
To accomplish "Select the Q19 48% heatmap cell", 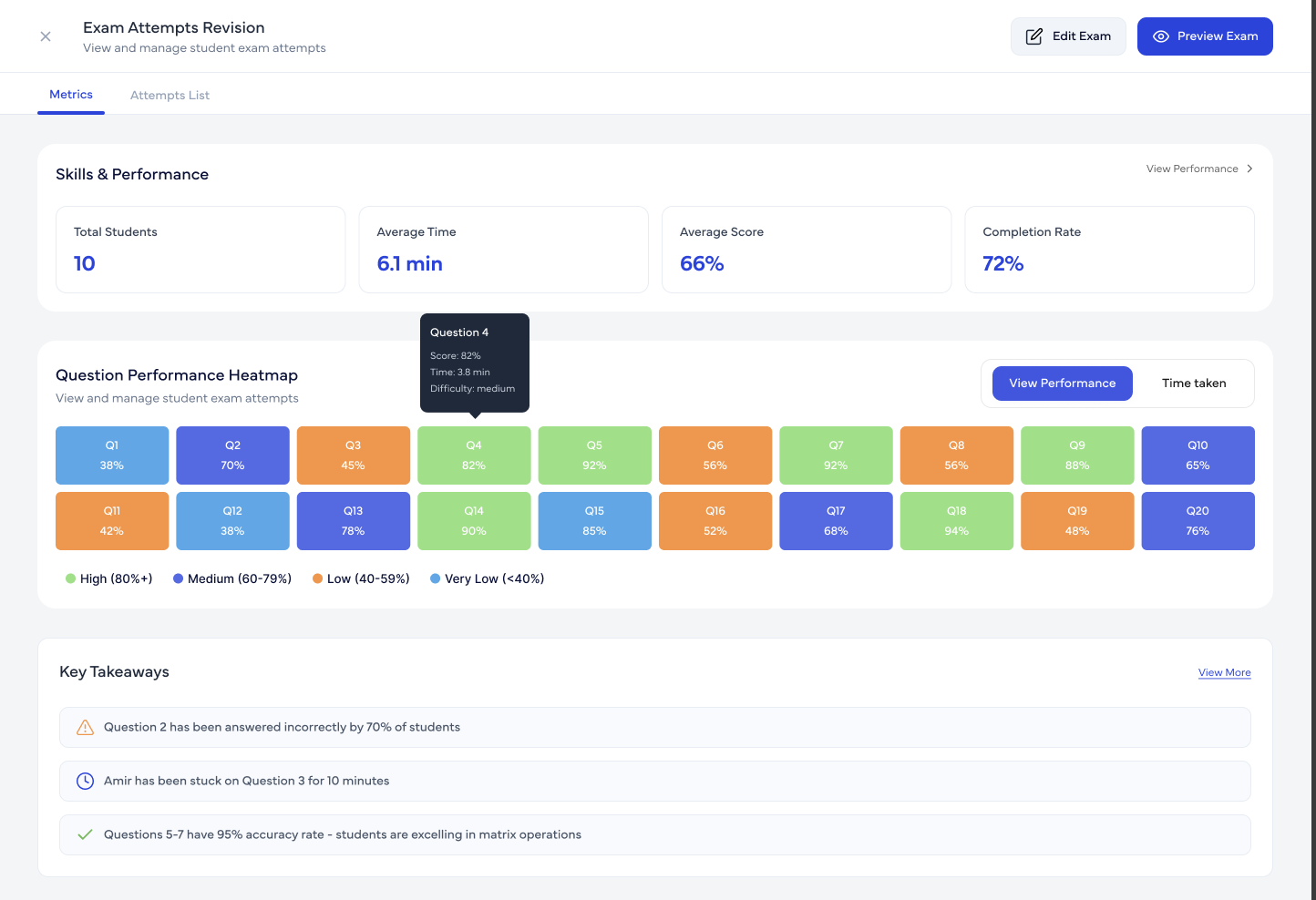I will 1077,521.
